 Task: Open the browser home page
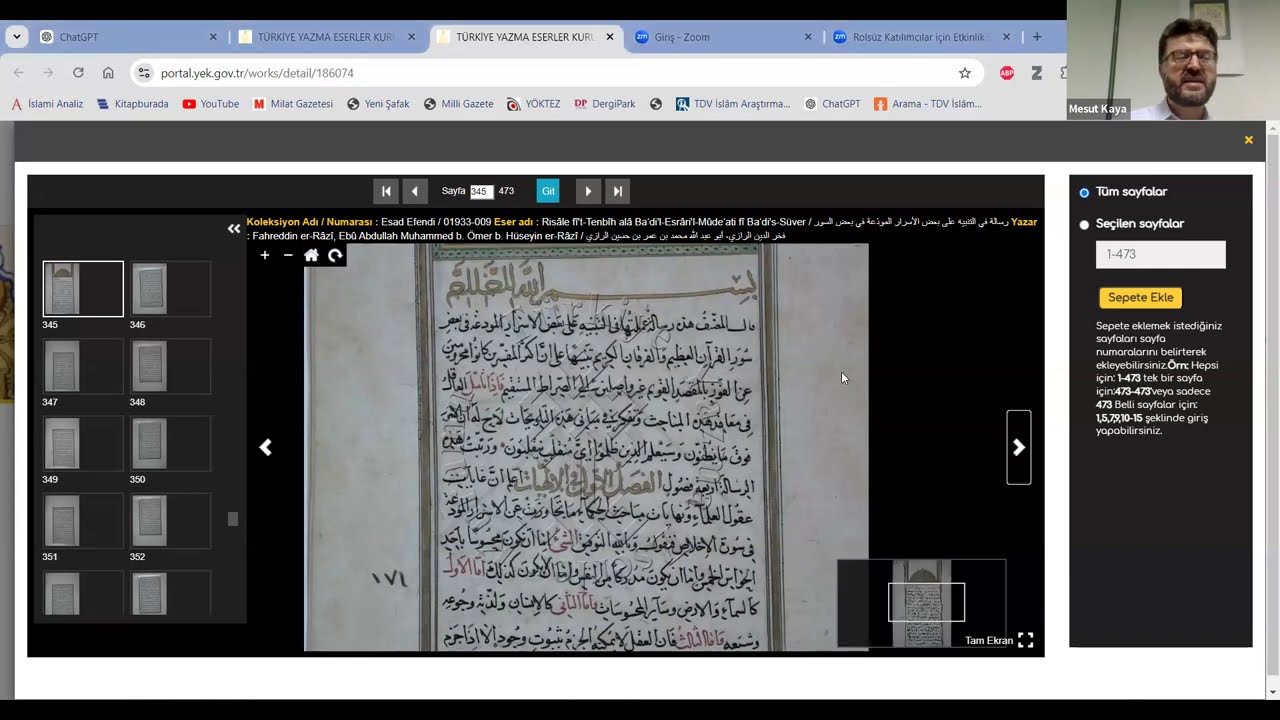(x=108, y=73)
